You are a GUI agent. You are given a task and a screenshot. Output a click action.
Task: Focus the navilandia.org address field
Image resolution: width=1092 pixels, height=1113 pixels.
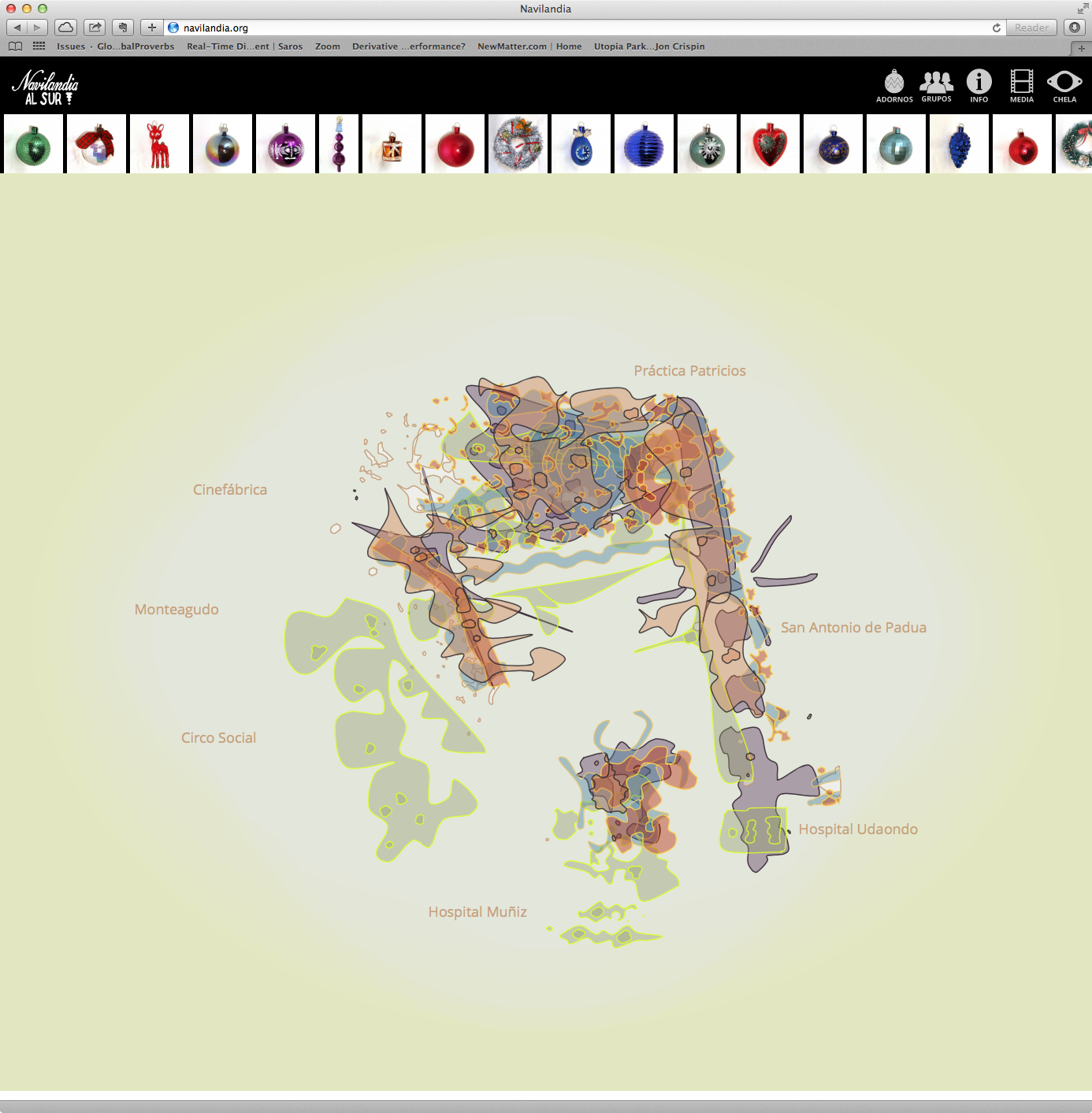[x=583, y=28]
